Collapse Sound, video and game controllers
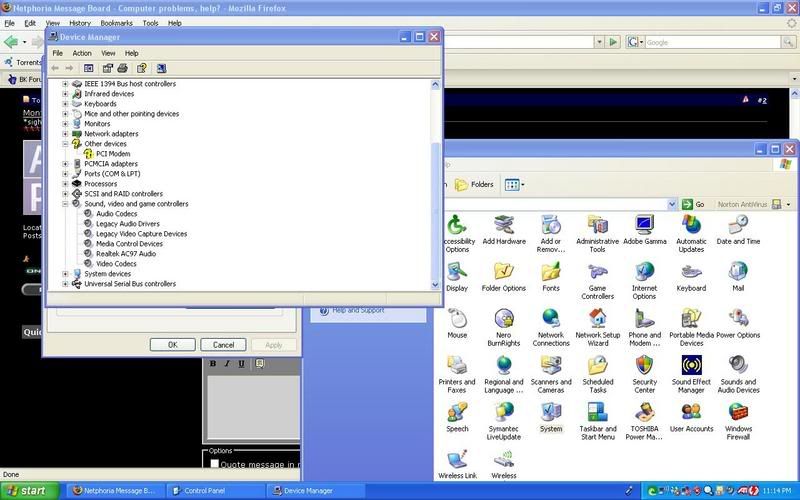800x500 pixels. coord(65,204)
